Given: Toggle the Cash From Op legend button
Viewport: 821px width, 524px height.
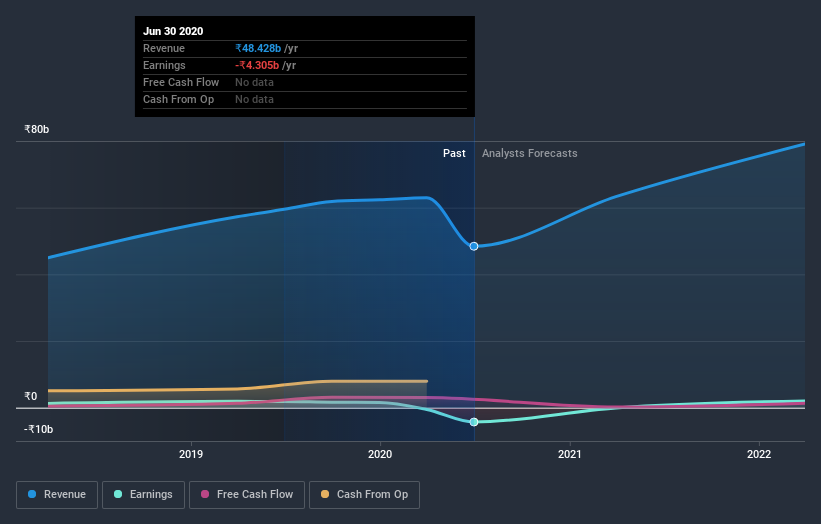Looking at the screenshot, I should click(364, 495).
